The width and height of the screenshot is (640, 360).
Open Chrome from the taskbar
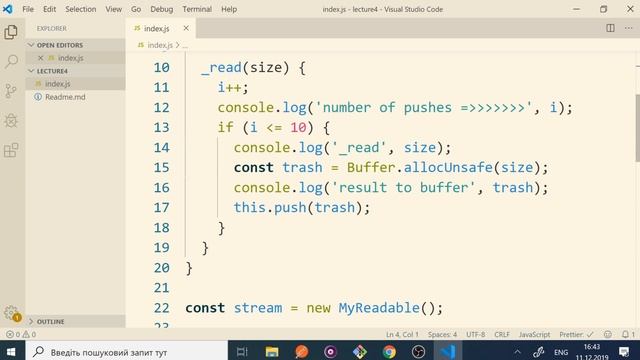point(389,351)
